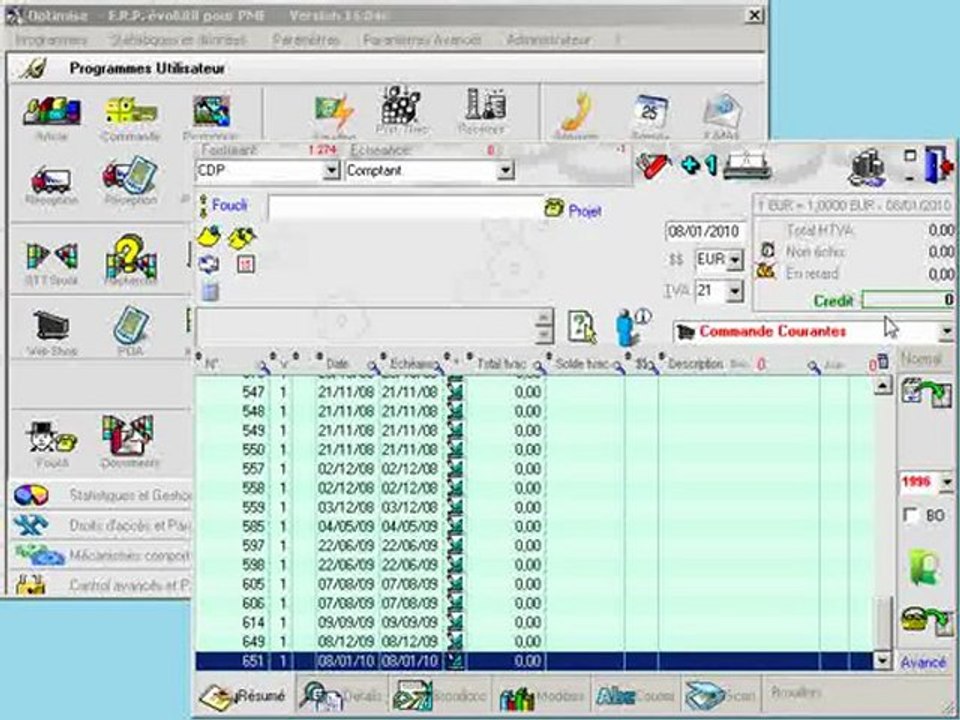Open the Documents icon in main window
This screenshot has width=960, height=720.
pyautogui.click(x=129, y=435)
